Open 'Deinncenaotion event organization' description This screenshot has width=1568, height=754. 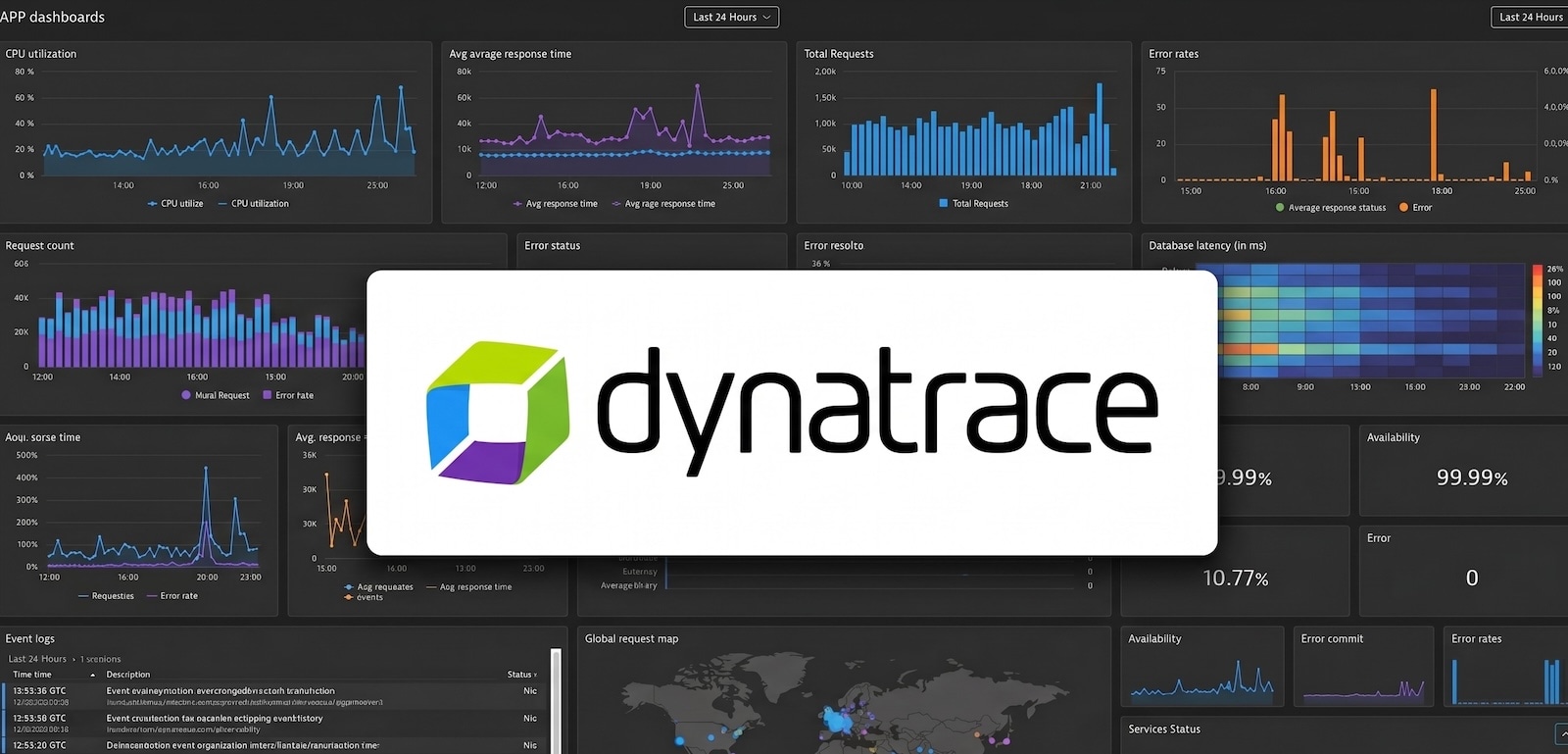(243, 745)
